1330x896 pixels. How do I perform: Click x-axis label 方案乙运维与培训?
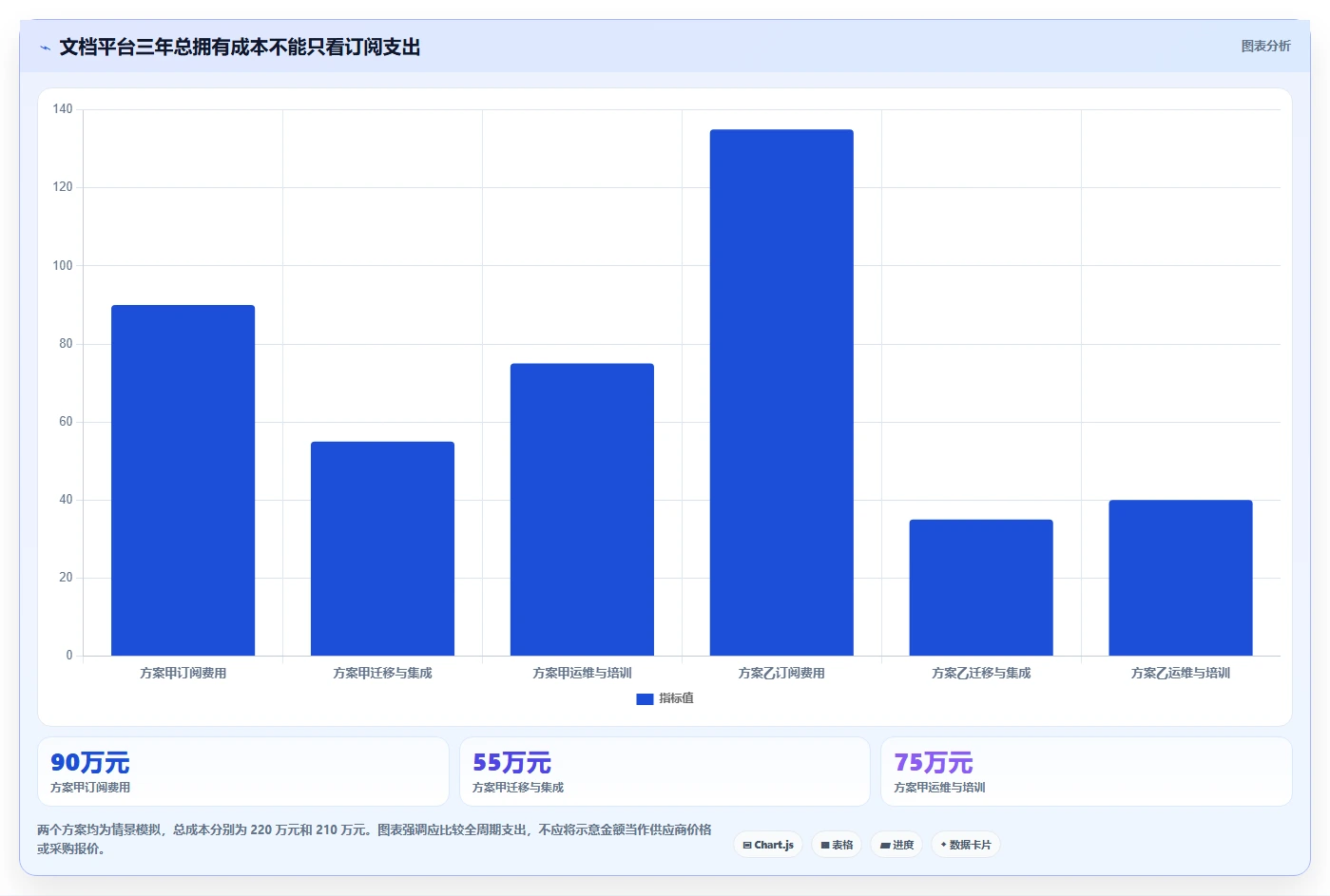tap(1181, 673)
